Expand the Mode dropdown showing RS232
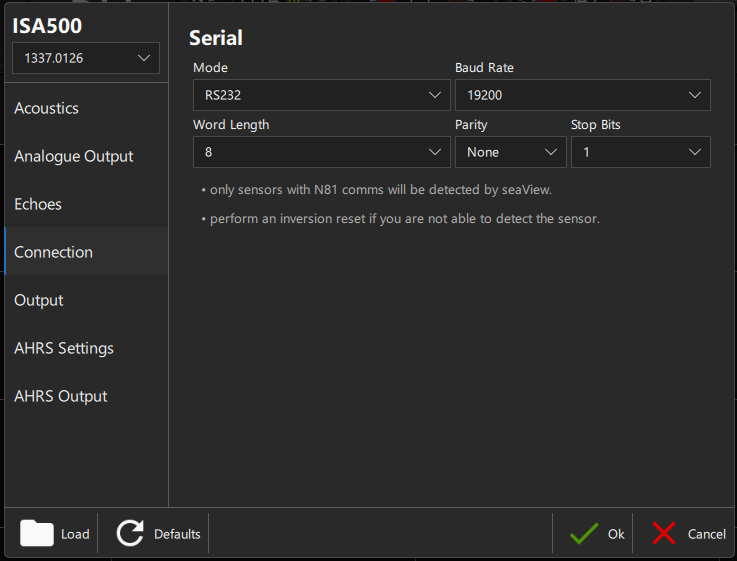The height and width of the screenshot is (561, 737). (x=321, y=95)
